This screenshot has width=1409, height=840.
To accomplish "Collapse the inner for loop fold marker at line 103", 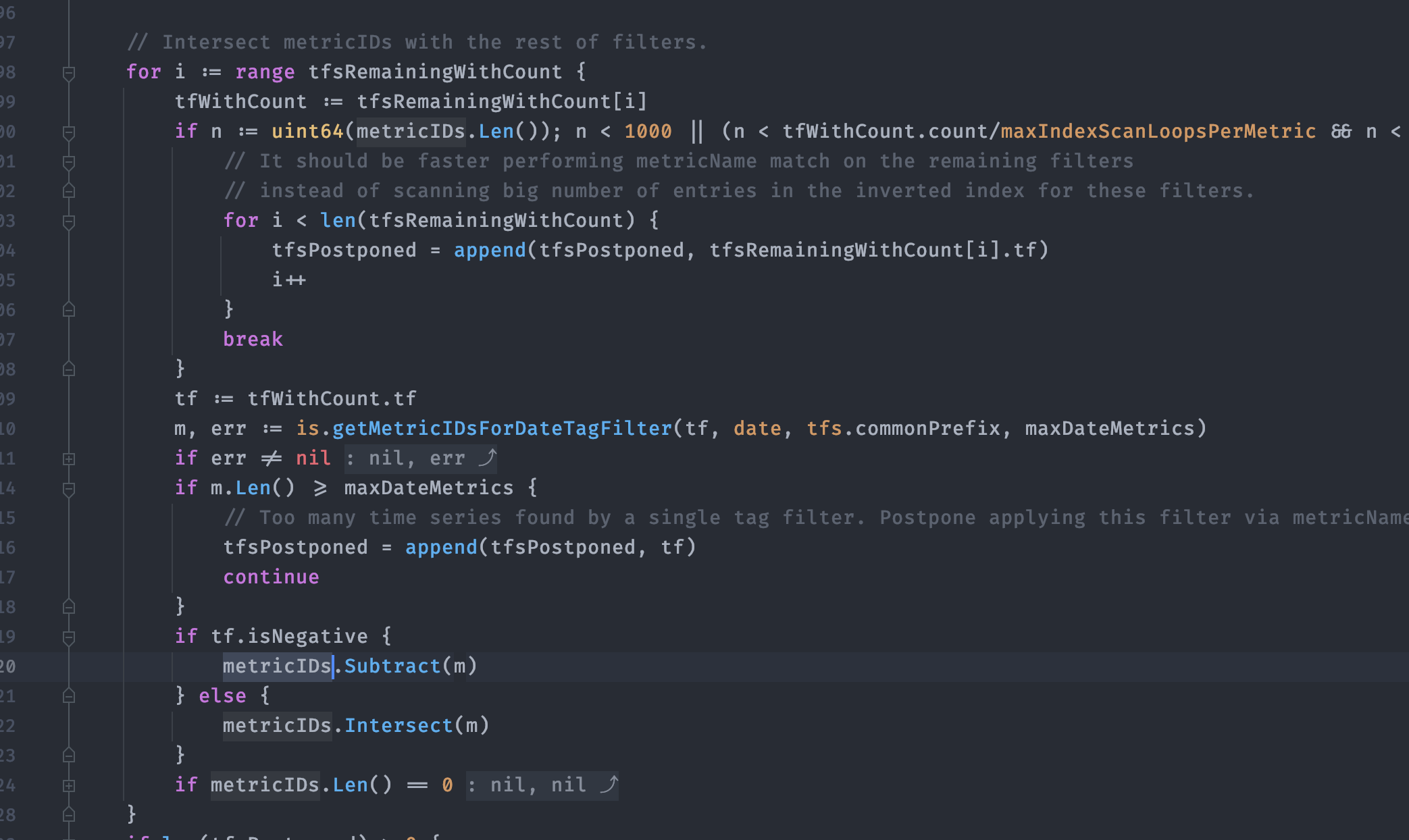I will pos(68,220).
